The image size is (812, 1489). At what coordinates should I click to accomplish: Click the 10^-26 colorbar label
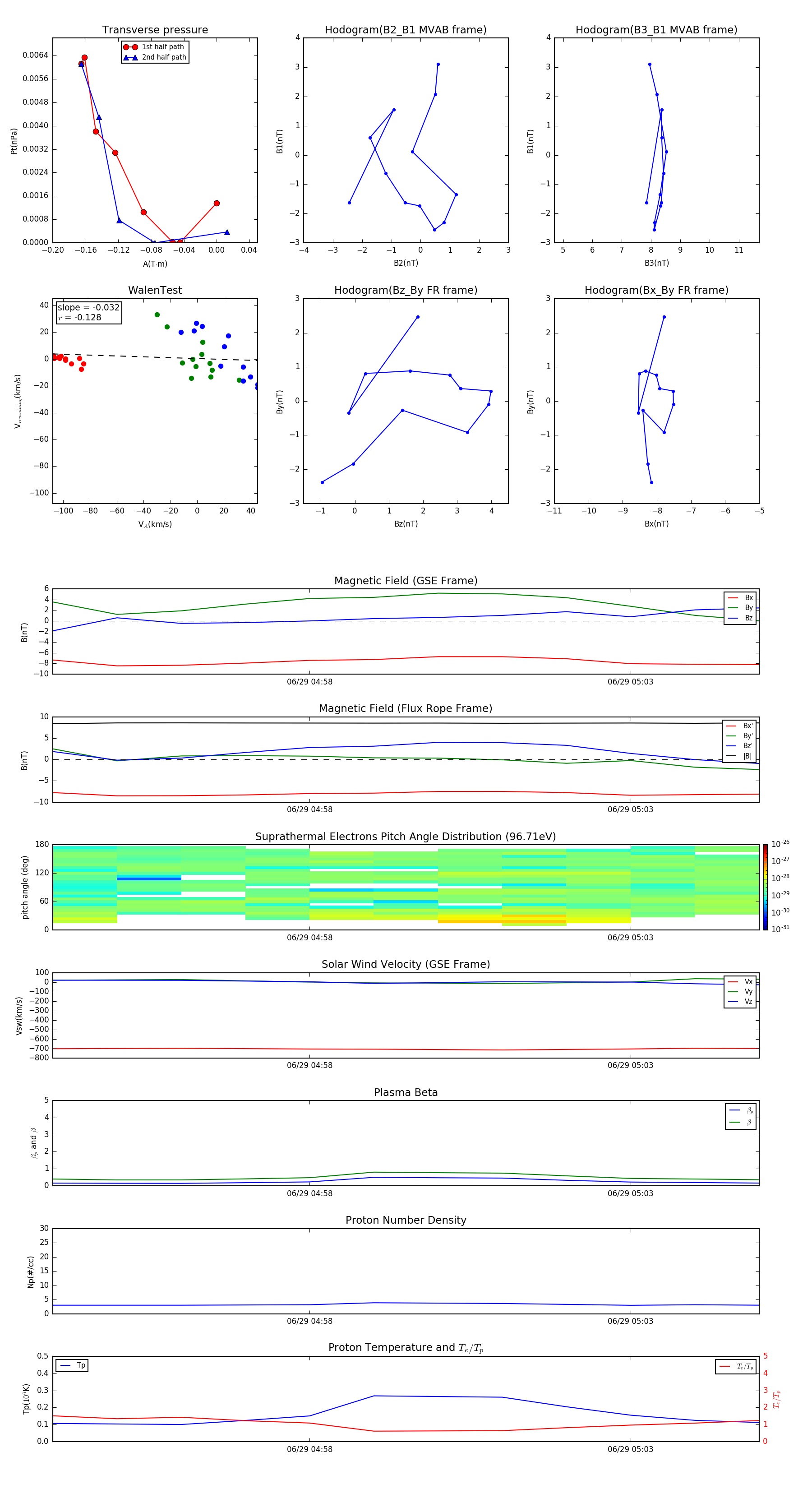(x=780, y=844)
